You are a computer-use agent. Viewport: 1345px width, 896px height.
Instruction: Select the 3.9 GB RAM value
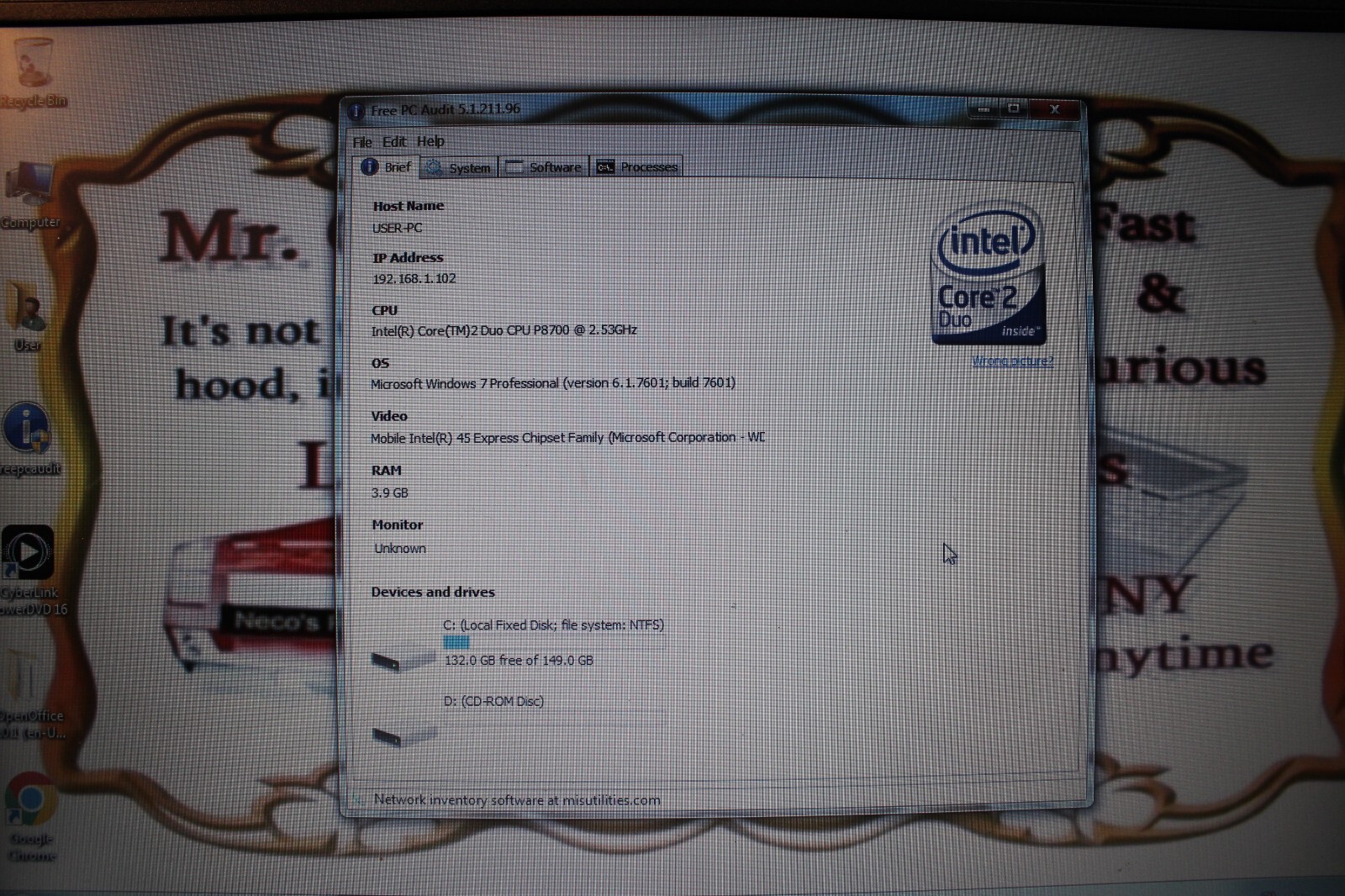tap(390, 493)
